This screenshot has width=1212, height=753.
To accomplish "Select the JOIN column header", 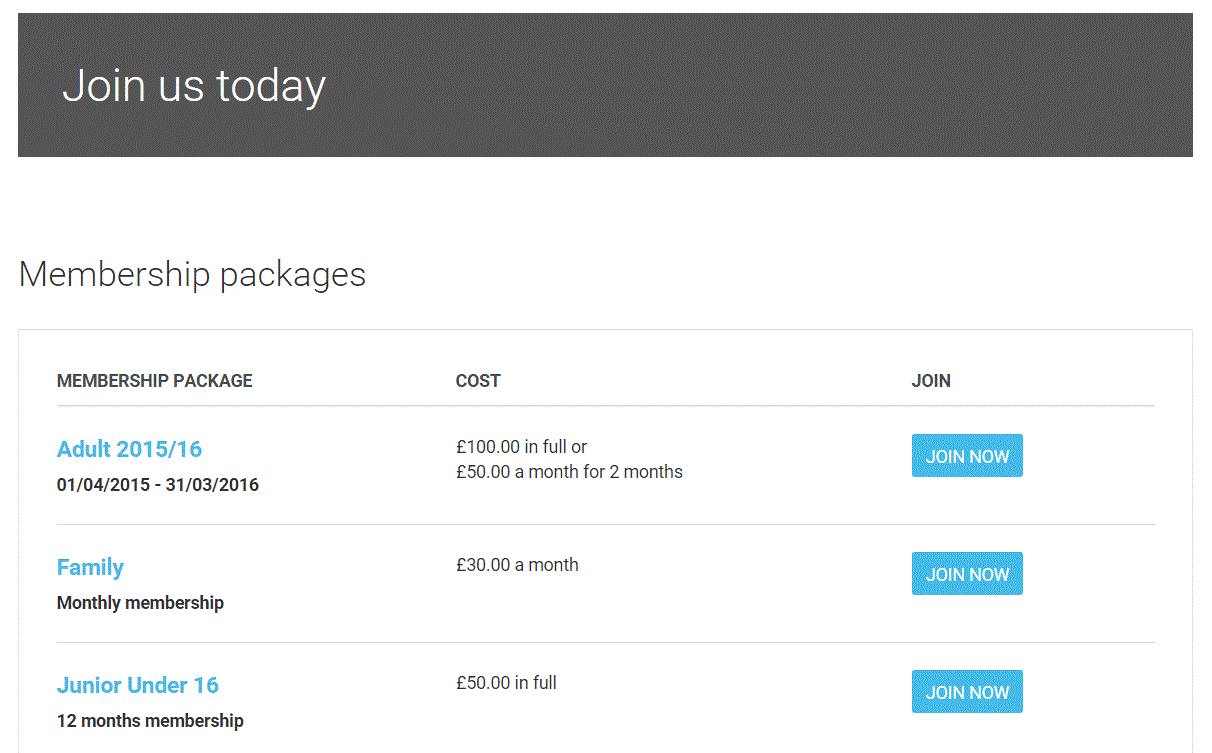I will pos(930,381).
